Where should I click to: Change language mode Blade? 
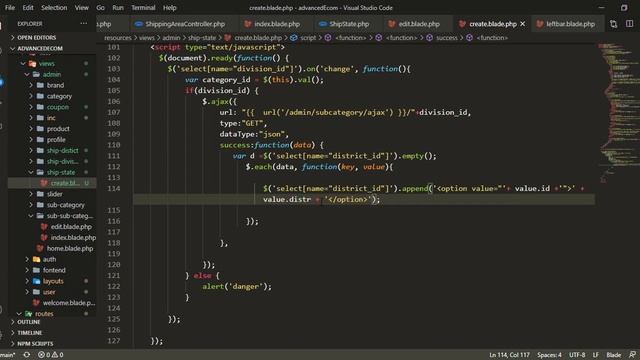coord(613,355)
